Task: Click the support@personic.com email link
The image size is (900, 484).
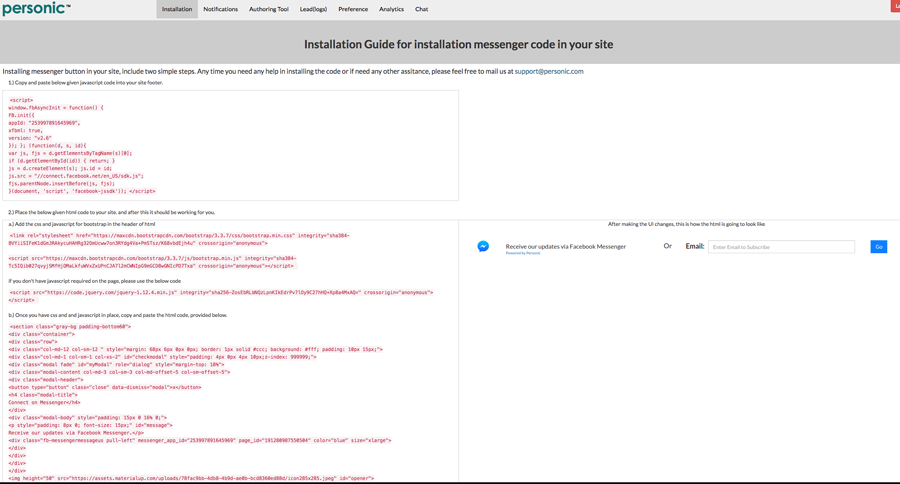Action: 549,71
